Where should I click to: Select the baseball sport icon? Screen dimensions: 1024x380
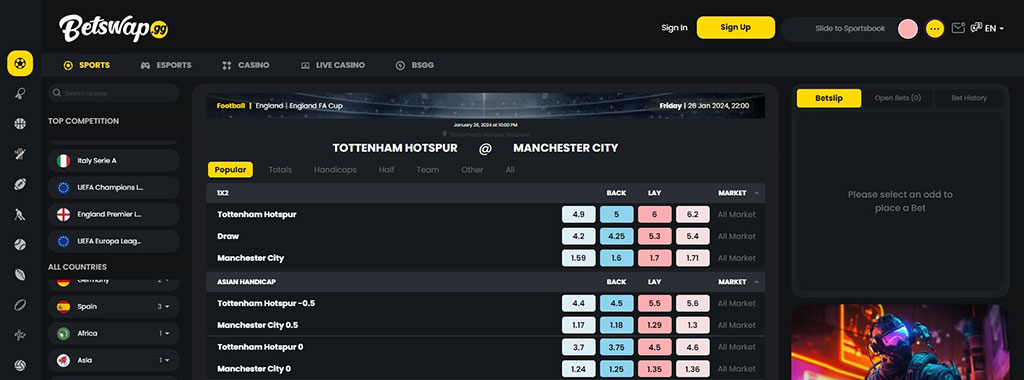point(20,244)
